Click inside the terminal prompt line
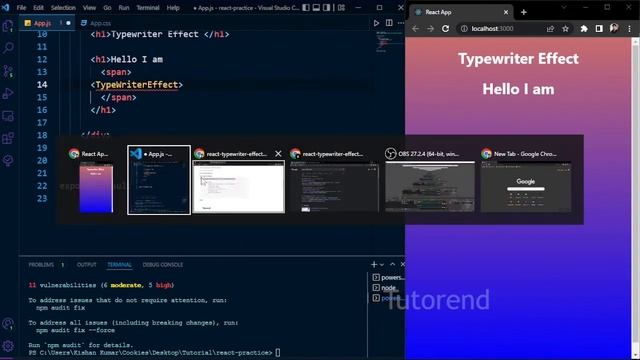The image size is (640, 360). (x=155, y=352)
